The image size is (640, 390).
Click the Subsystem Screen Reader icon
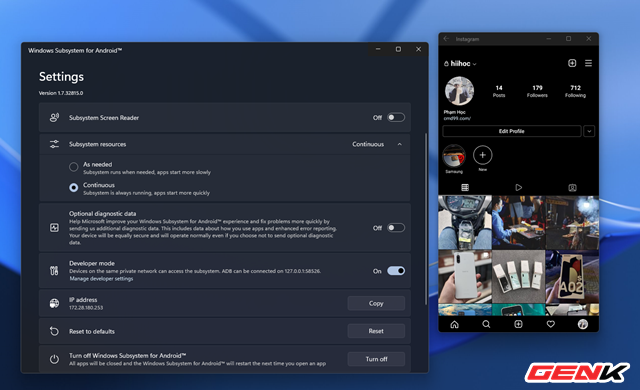coord(54,118)
